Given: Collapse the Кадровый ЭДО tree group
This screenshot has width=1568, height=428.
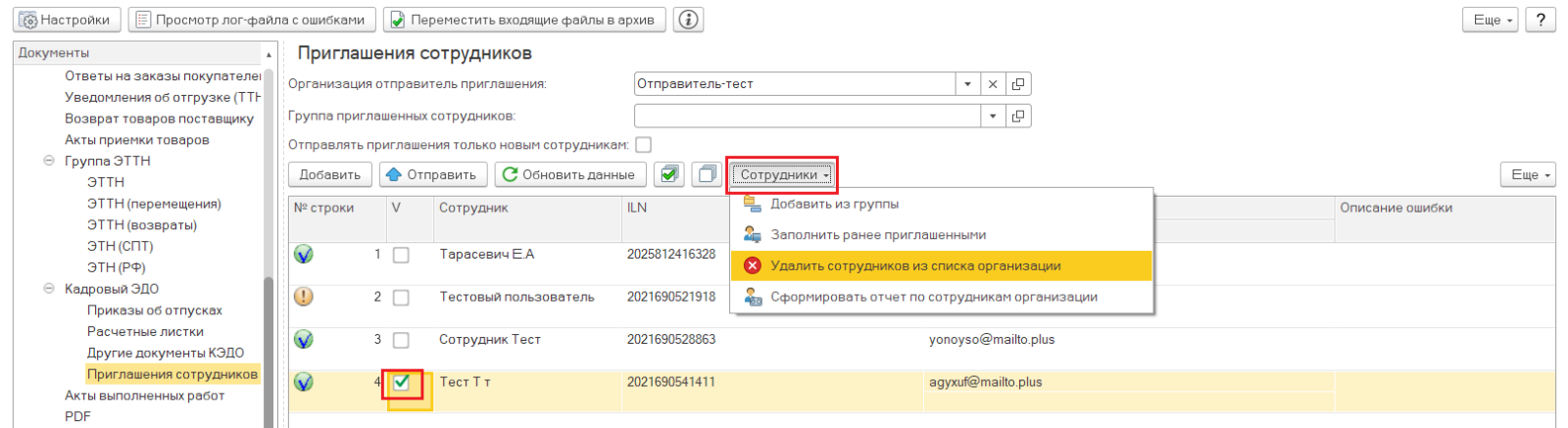Looking at the screenshot, I should 48,289.
